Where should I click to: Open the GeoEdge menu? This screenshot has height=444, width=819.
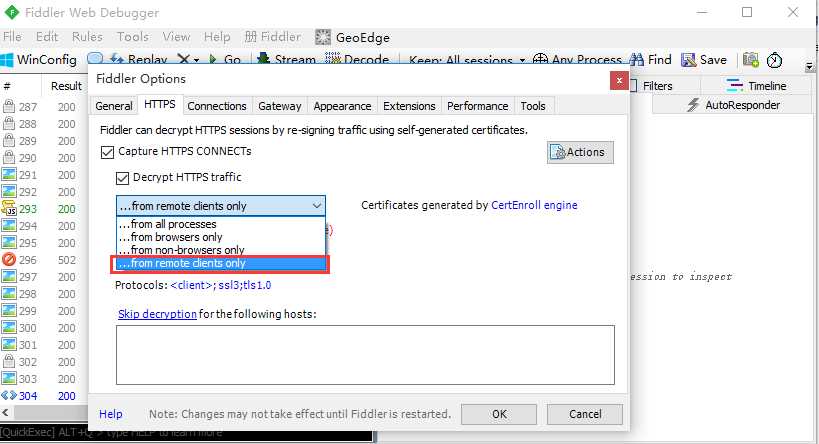(x=353, y=37)
